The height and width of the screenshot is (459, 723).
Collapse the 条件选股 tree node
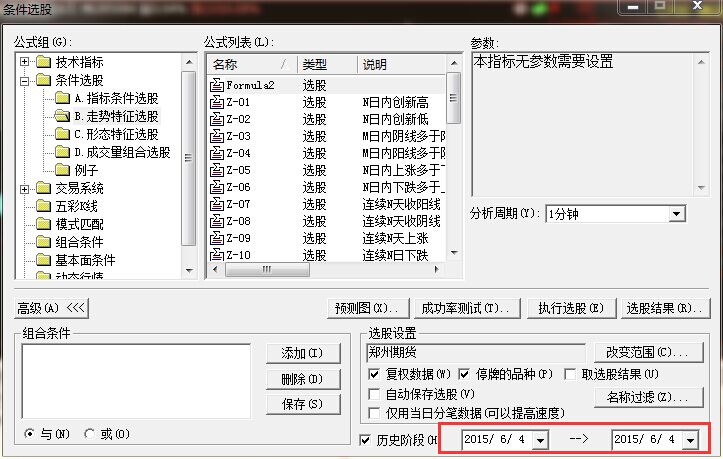pos(24,80)
